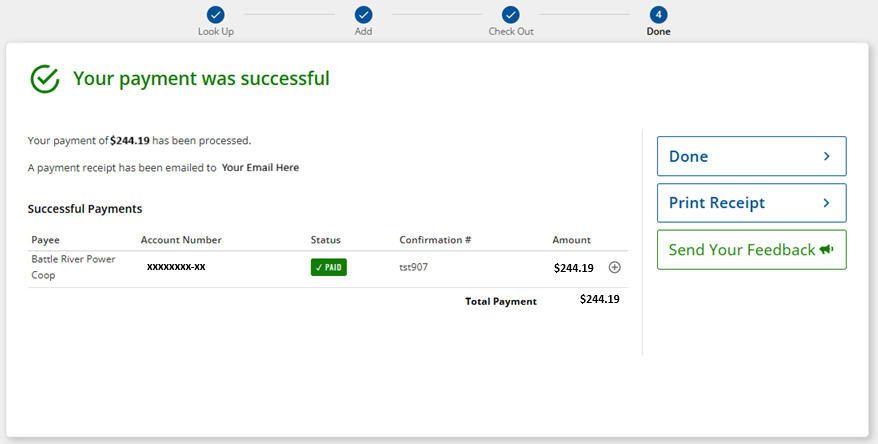Click the Payee column header

(x=45, y=240)
